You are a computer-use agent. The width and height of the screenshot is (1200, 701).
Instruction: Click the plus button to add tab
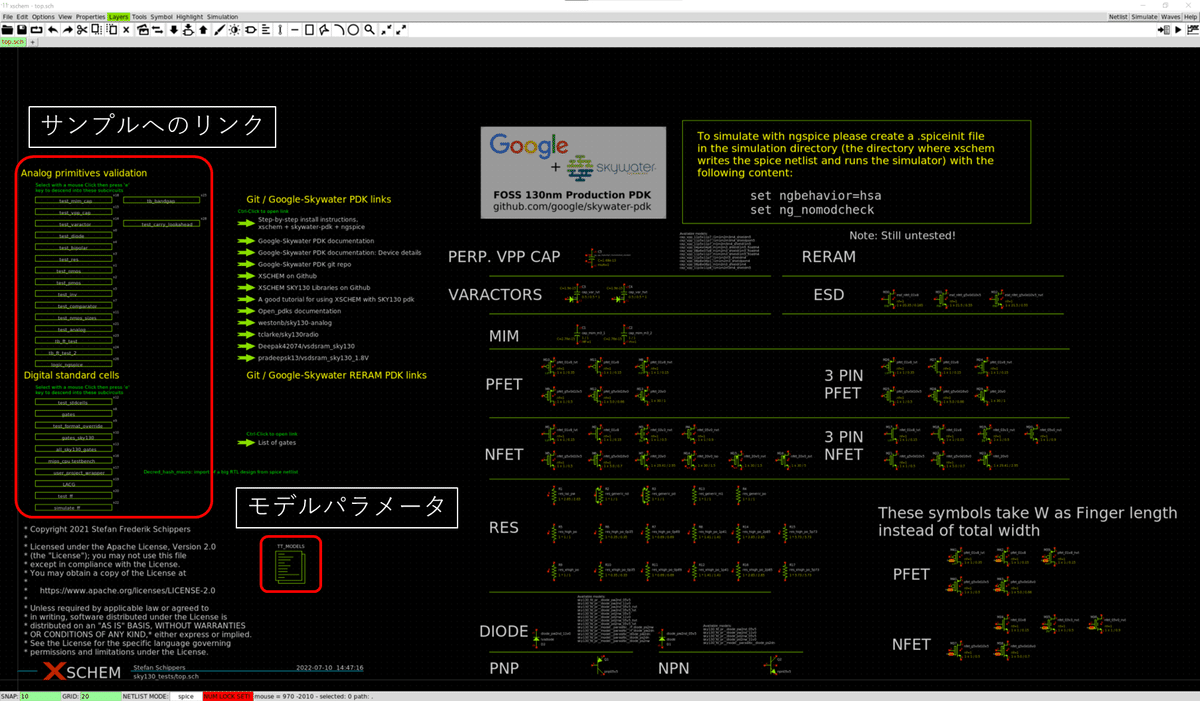(32, 42)
